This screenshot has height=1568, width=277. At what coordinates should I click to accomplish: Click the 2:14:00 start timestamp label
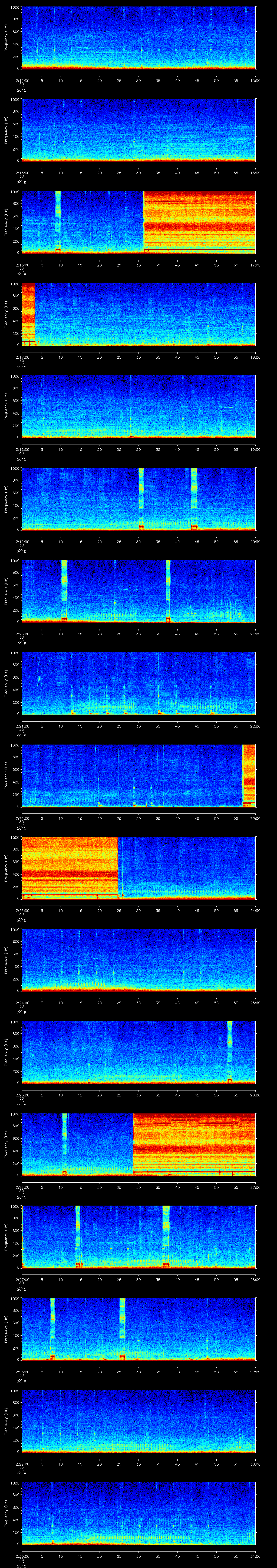21,80
